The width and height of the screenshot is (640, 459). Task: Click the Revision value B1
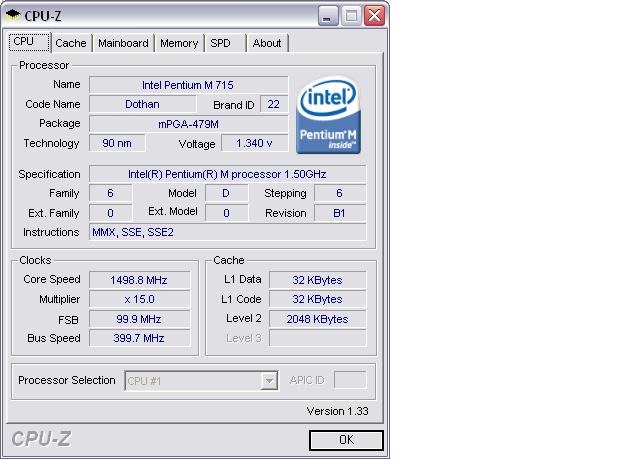coord(340,213)
